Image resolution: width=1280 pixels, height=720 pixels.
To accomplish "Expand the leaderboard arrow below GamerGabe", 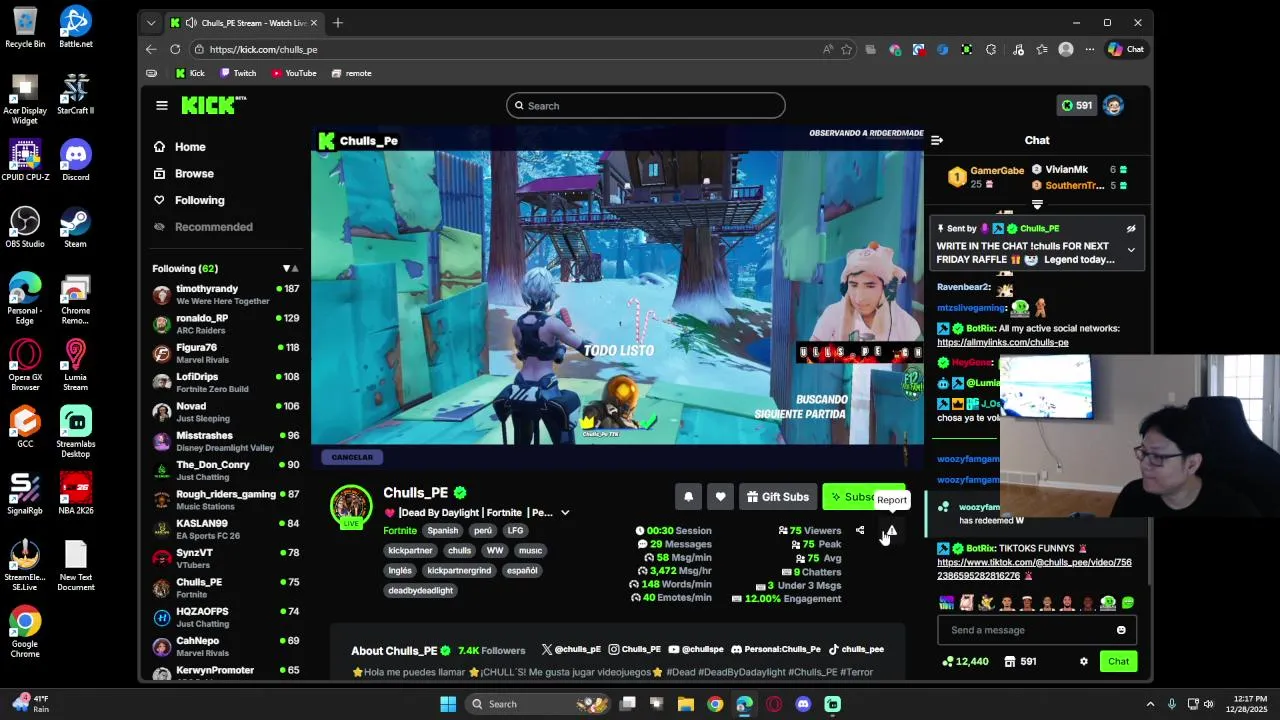I will 1037,204.
